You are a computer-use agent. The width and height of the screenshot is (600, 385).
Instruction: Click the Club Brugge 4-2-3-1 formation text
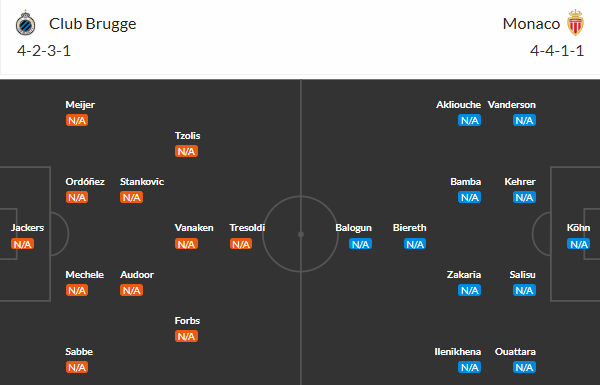pyautogui.click(x=44, y=51)
